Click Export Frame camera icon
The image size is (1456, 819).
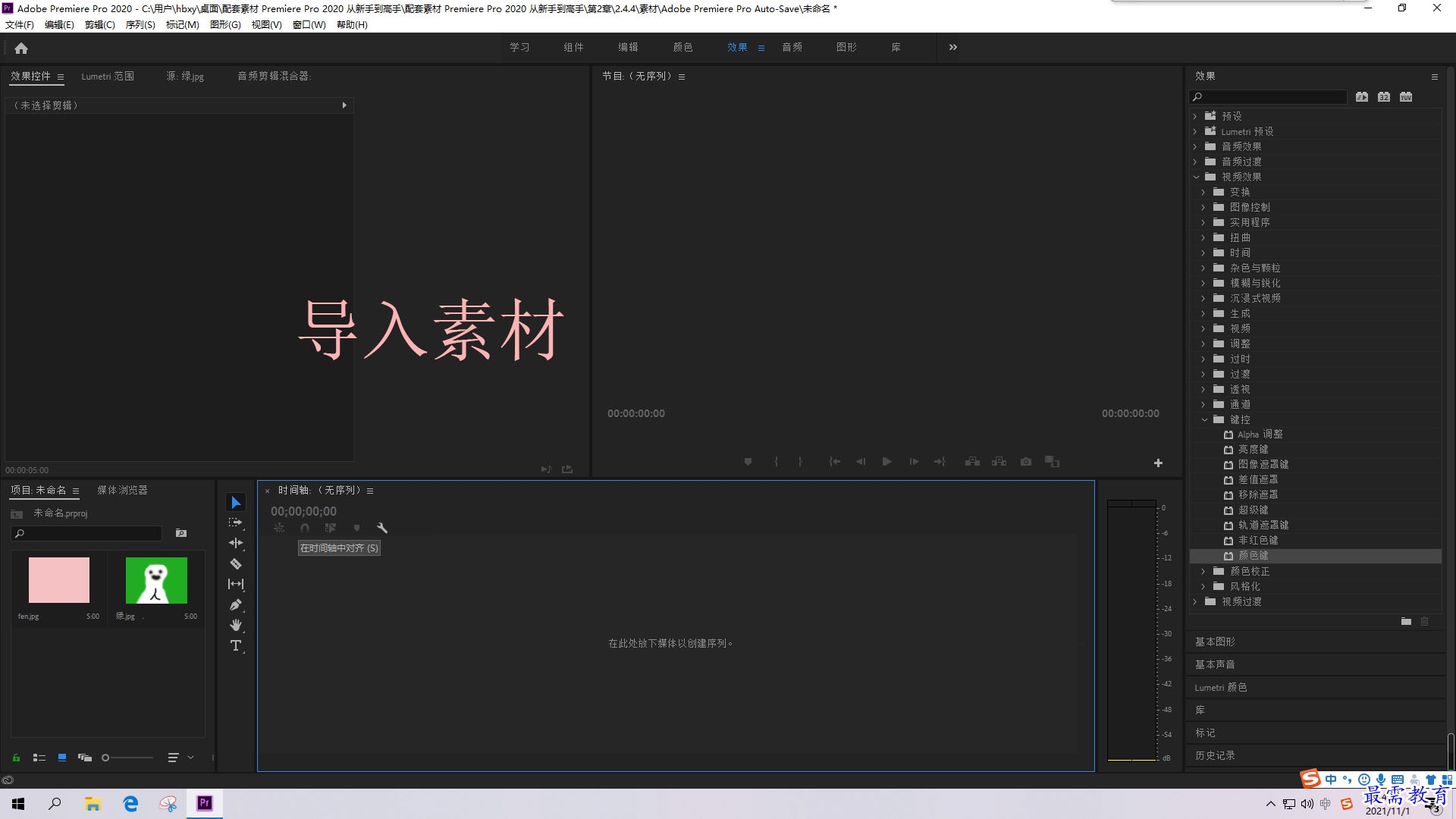click(x=1026, y=462)
